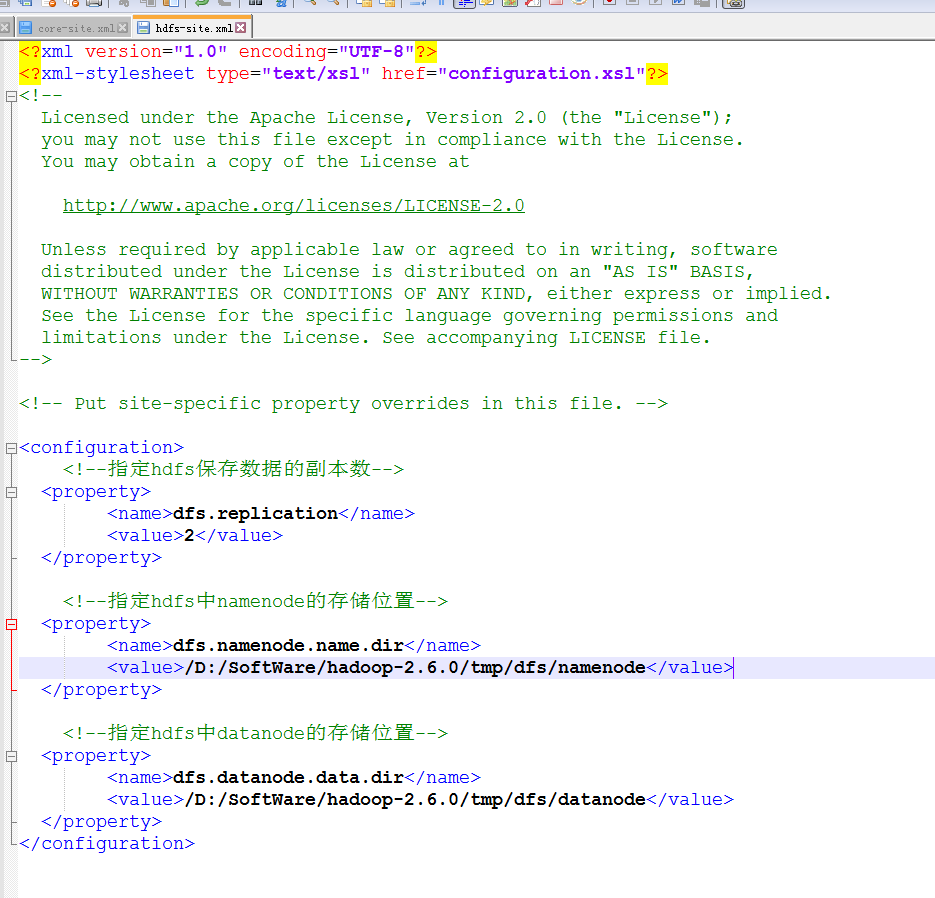Screen dimensions: 935x898
Task: Click the closing property tag after namenode value
Action: coord(101,690)
